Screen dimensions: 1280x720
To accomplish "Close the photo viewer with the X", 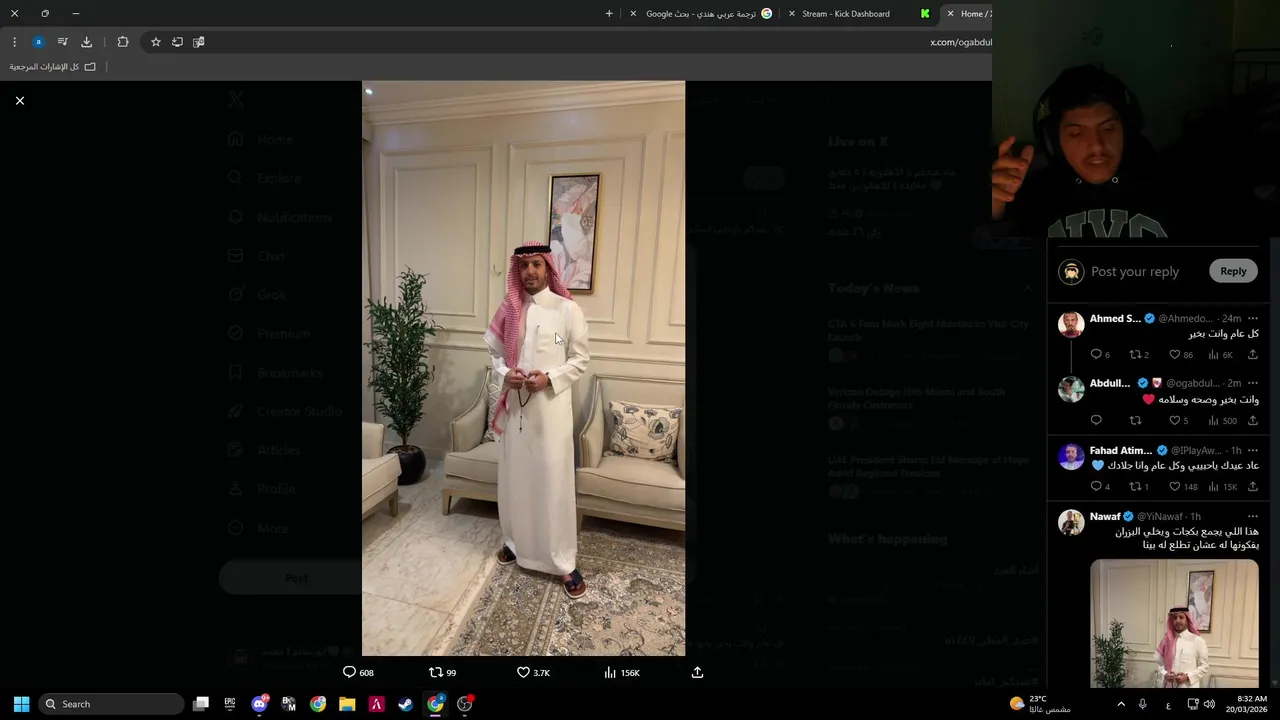I will point(19,101).
